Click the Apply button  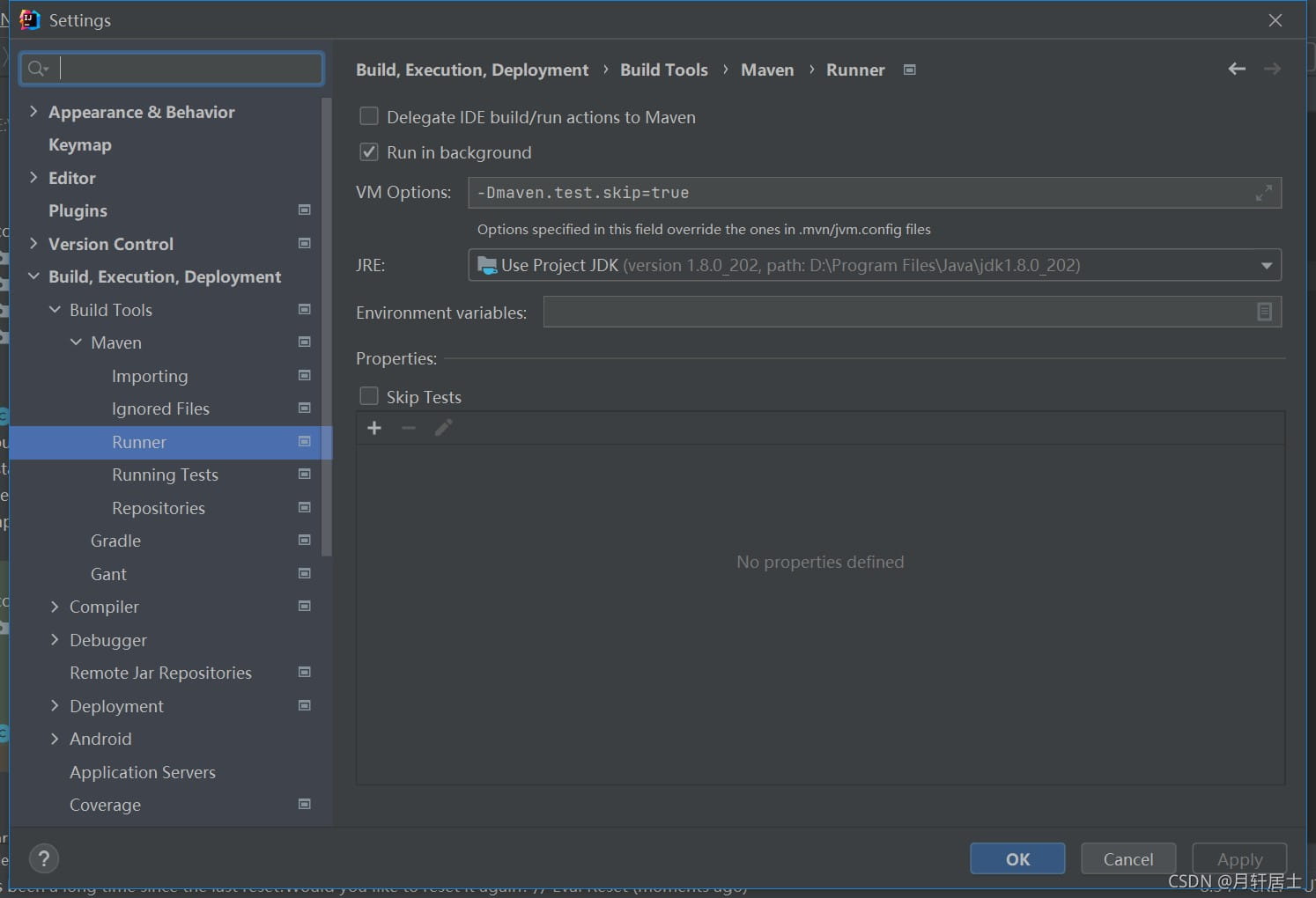pyautogui.click(x=1239, y=858)
